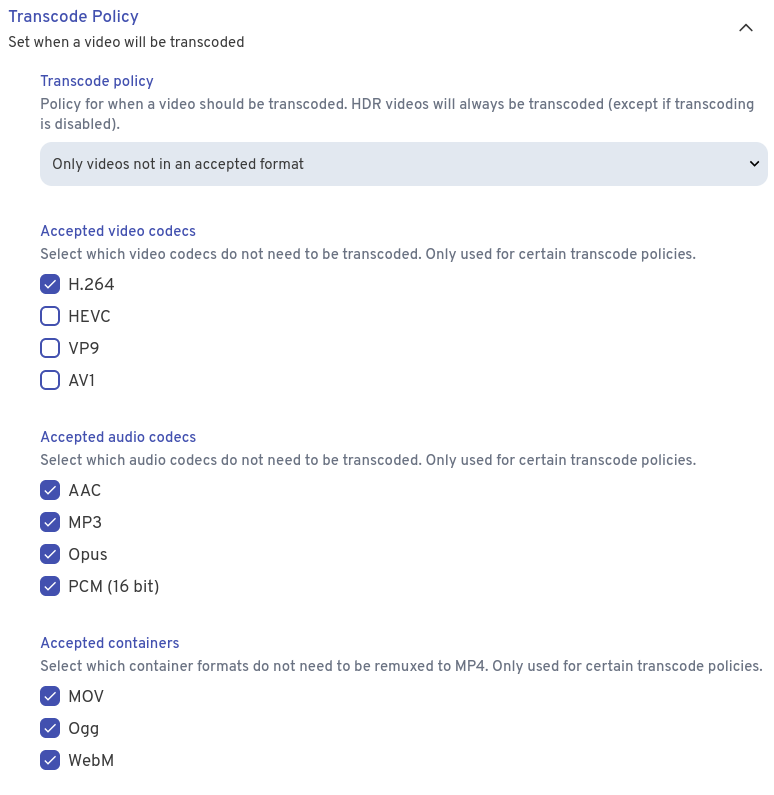This screenshot has width=774, height=795.
Task: Uncheck PCM (16 bit) audio codec
Action: coord(50,587)
